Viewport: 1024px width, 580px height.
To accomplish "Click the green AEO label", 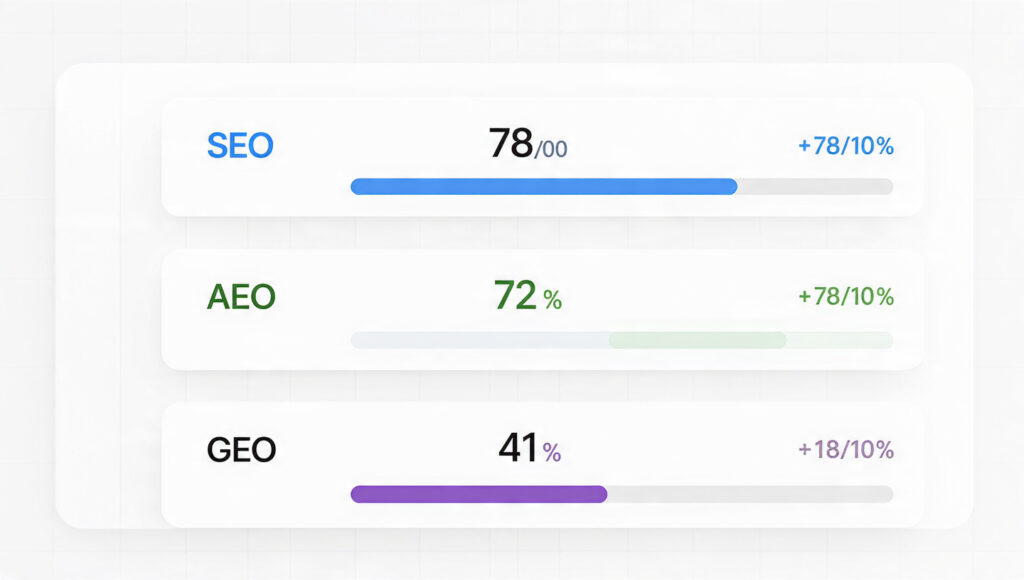I will pyautogui.click(x=240, y=297).
